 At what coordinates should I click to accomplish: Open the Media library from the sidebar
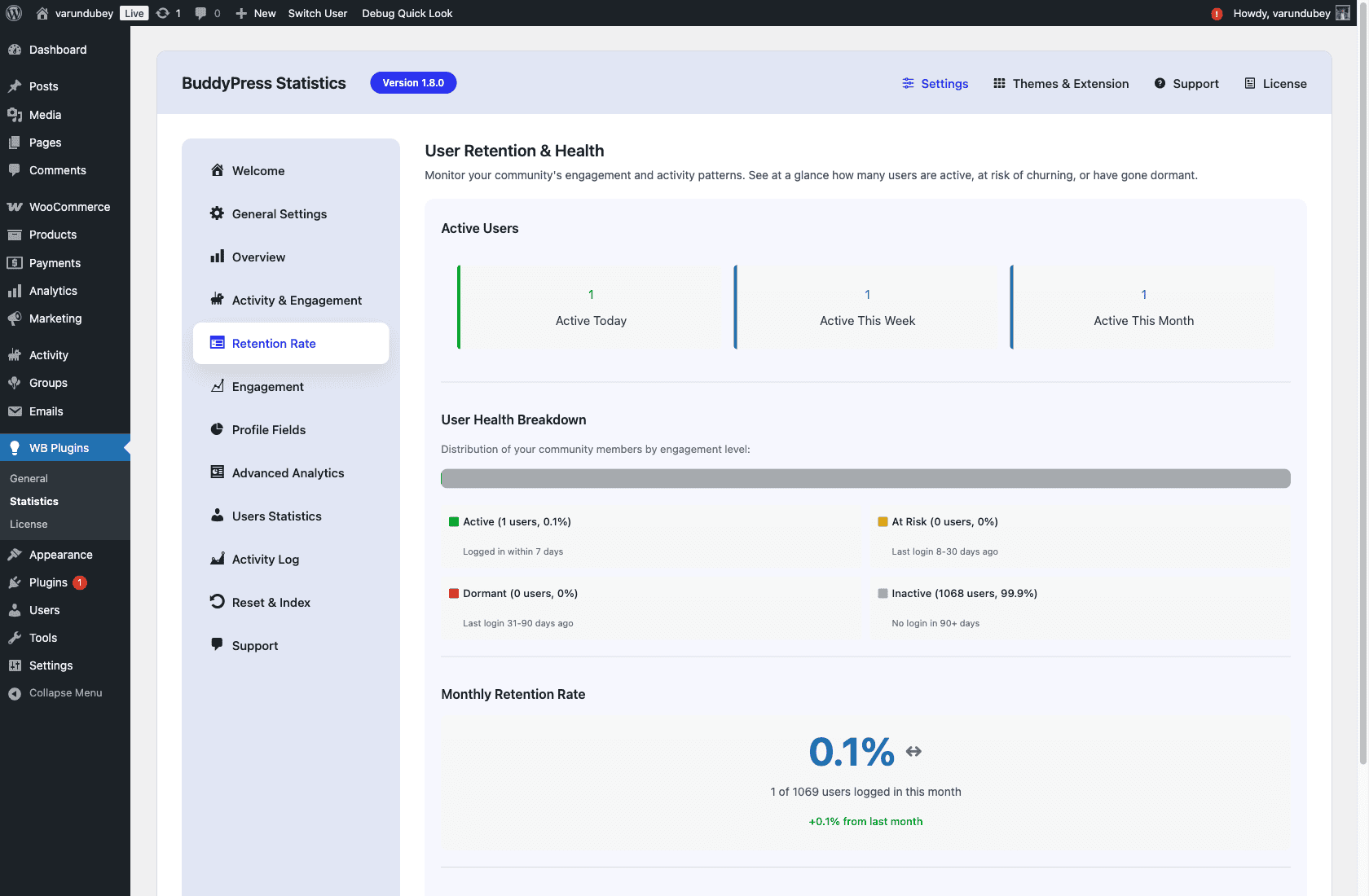click(44, 115)
